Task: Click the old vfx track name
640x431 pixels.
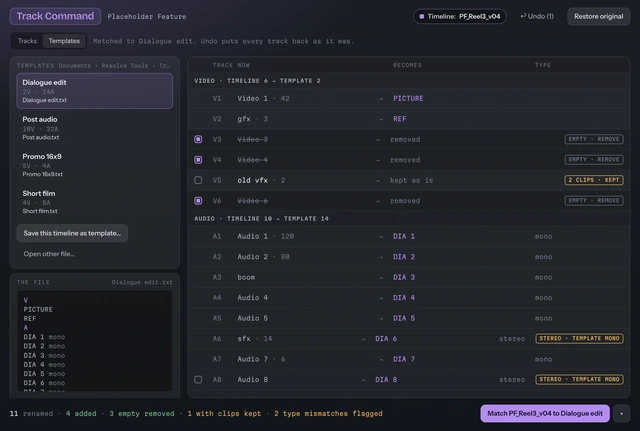Action: 253,180
